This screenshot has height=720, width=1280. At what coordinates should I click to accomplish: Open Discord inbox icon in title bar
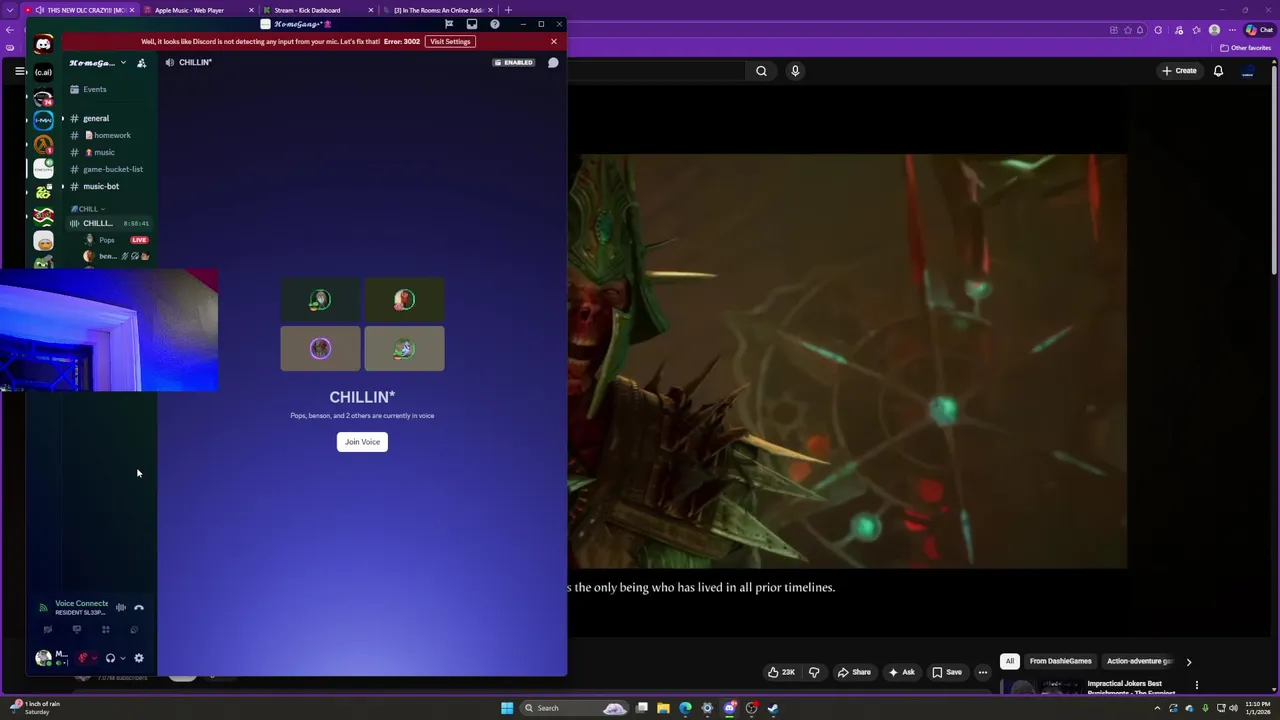coord(472,24)
